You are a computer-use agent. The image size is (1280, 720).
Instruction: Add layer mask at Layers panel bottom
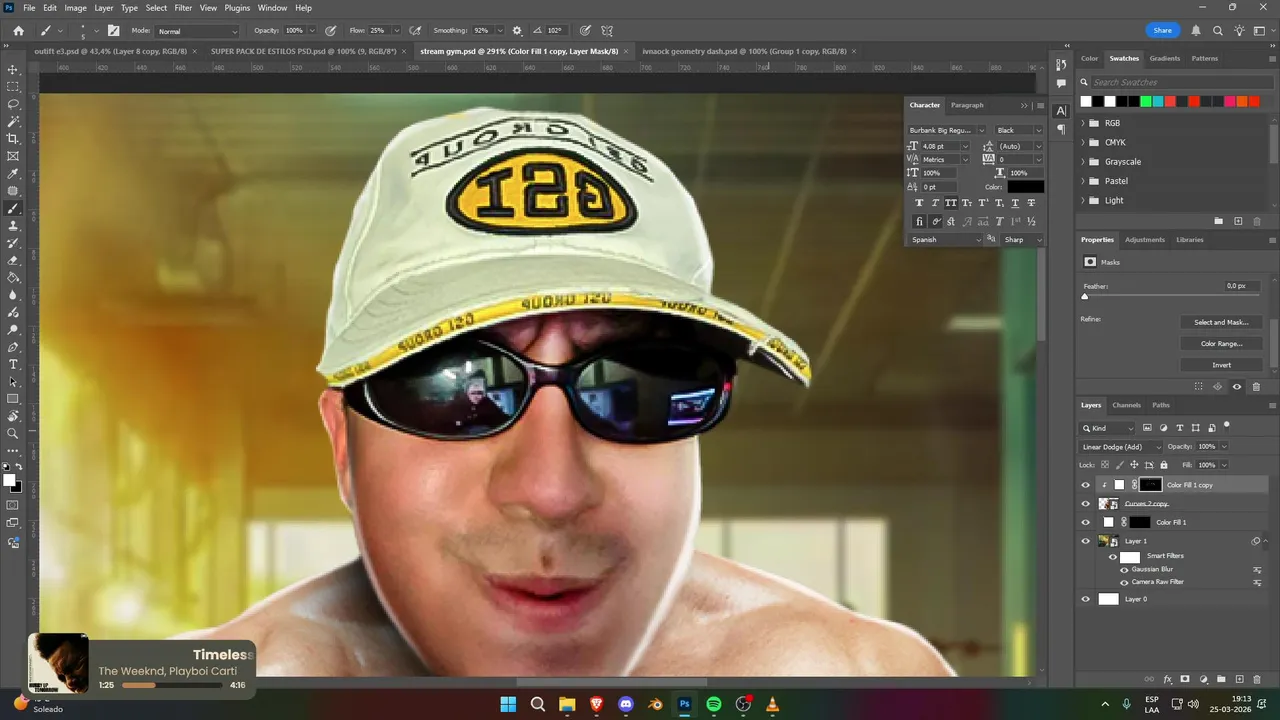click(x=1185, y=680)
